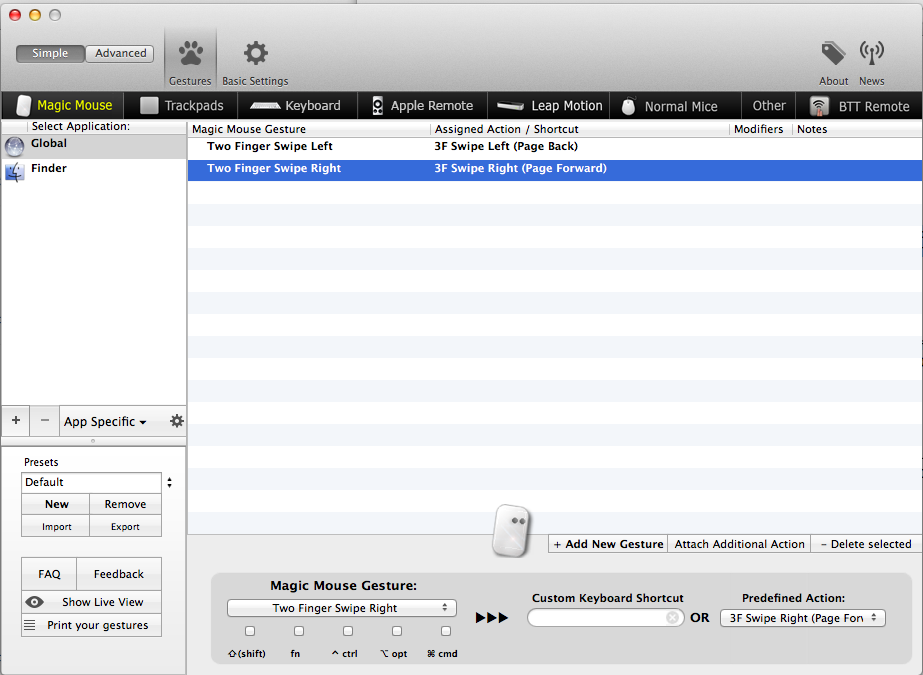Click the Apple Remote tab icon
This screenshot has width=923, height=675.
coord(377,106)
